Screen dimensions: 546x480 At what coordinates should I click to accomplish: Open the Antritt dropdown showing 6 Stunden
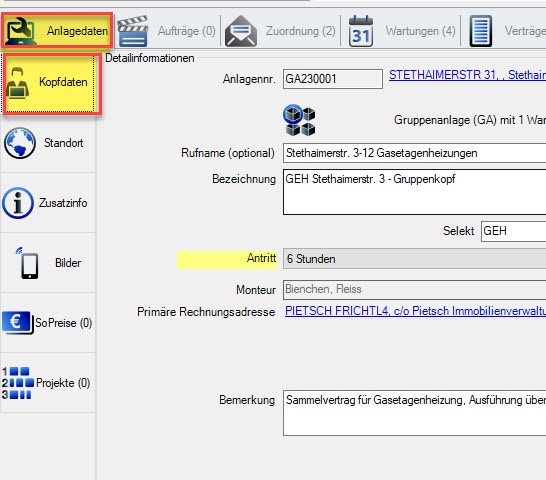[414, 259]
